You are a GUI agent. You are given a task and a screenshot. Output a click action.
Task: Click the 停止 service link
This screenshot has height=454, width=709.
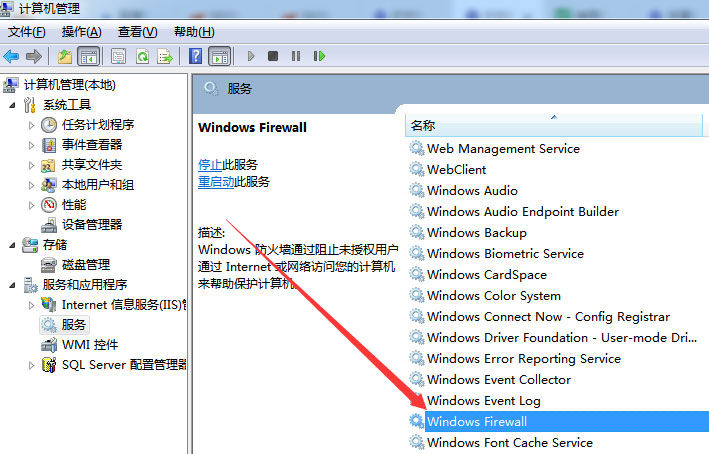[210, 164]
